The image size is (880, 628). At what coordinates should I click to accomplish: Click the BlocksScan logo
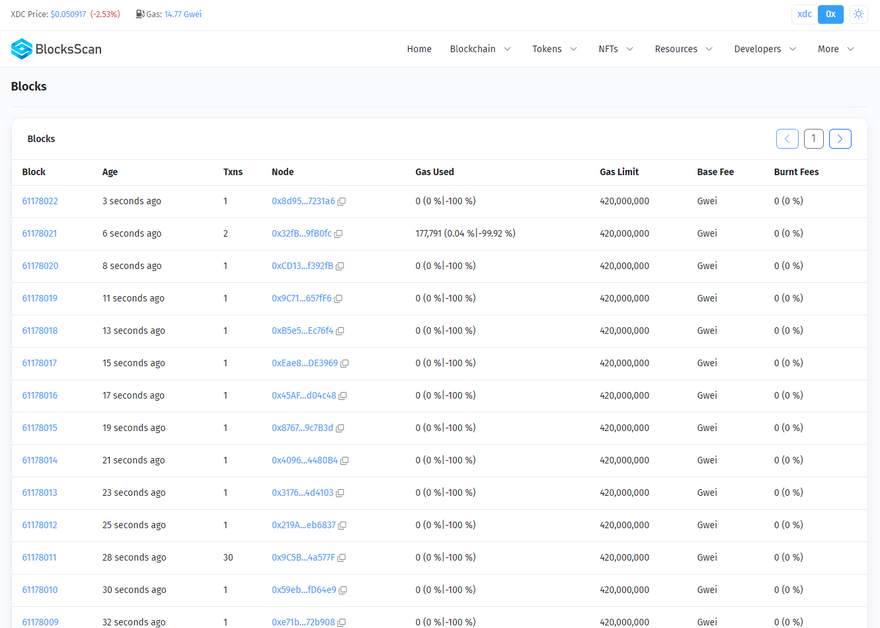tap(56, 49)
